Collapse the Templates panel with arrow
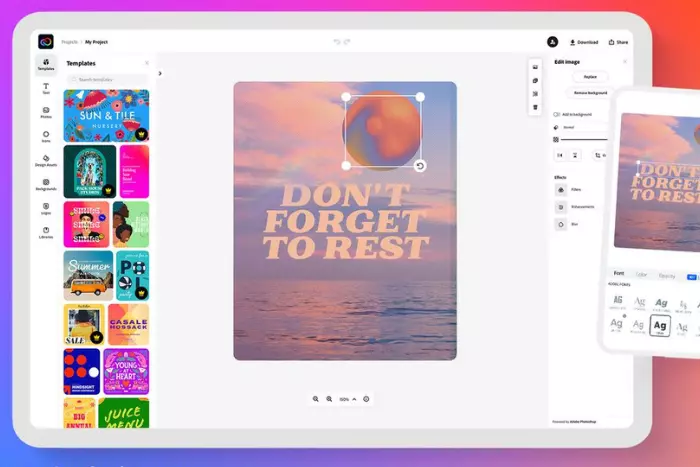This screenshot has width=700, height=467. coord(160,73)
